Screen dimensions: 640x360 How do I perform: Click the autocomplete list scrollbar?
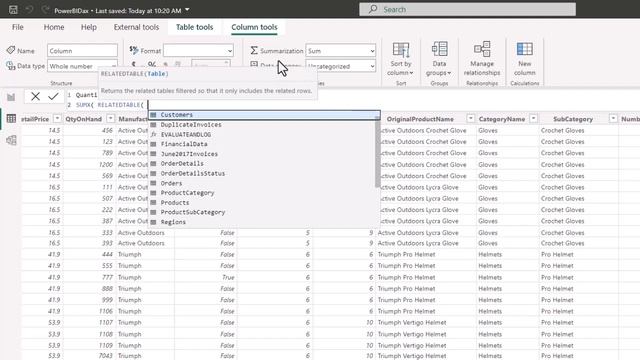coord(377,153)
